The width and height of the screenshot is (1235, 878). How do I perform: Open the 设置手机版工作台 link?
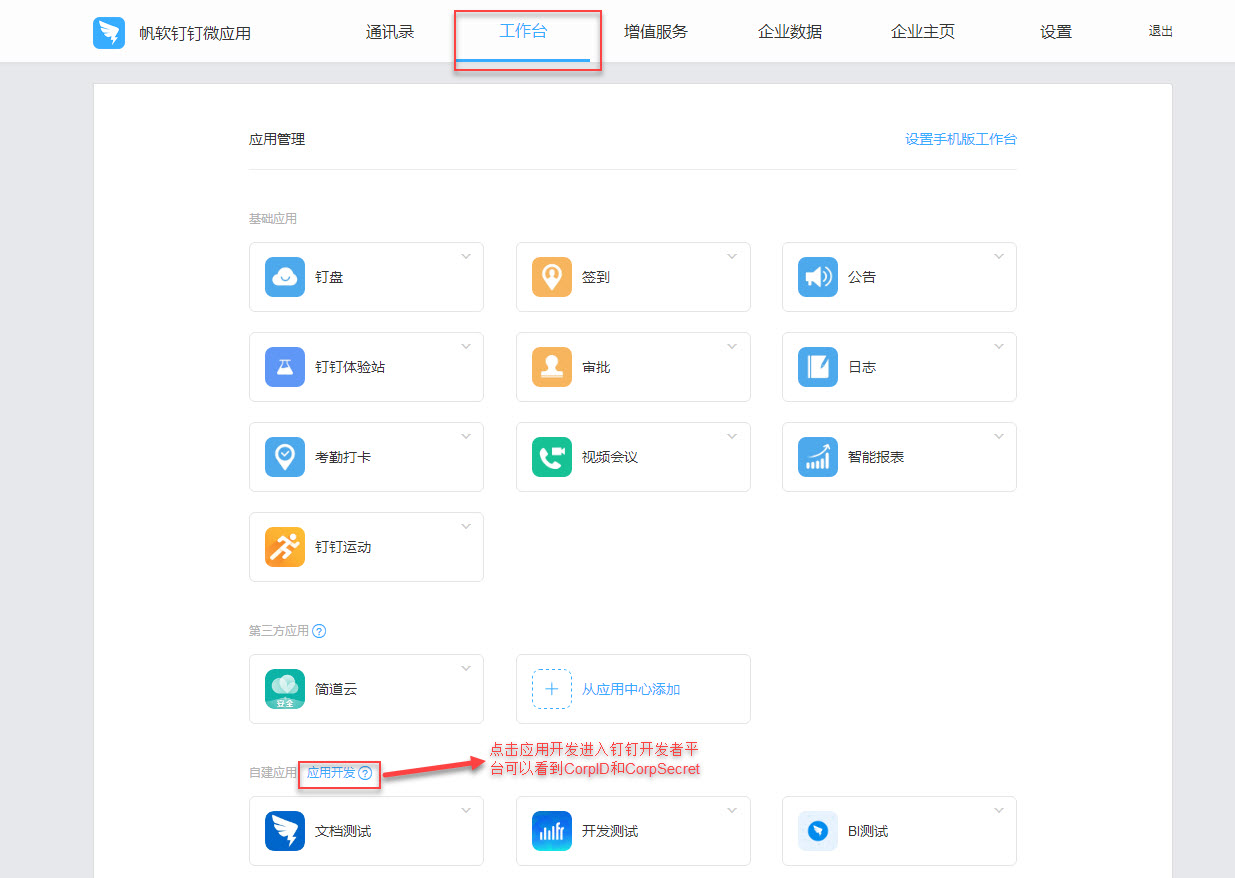(961, 139)
